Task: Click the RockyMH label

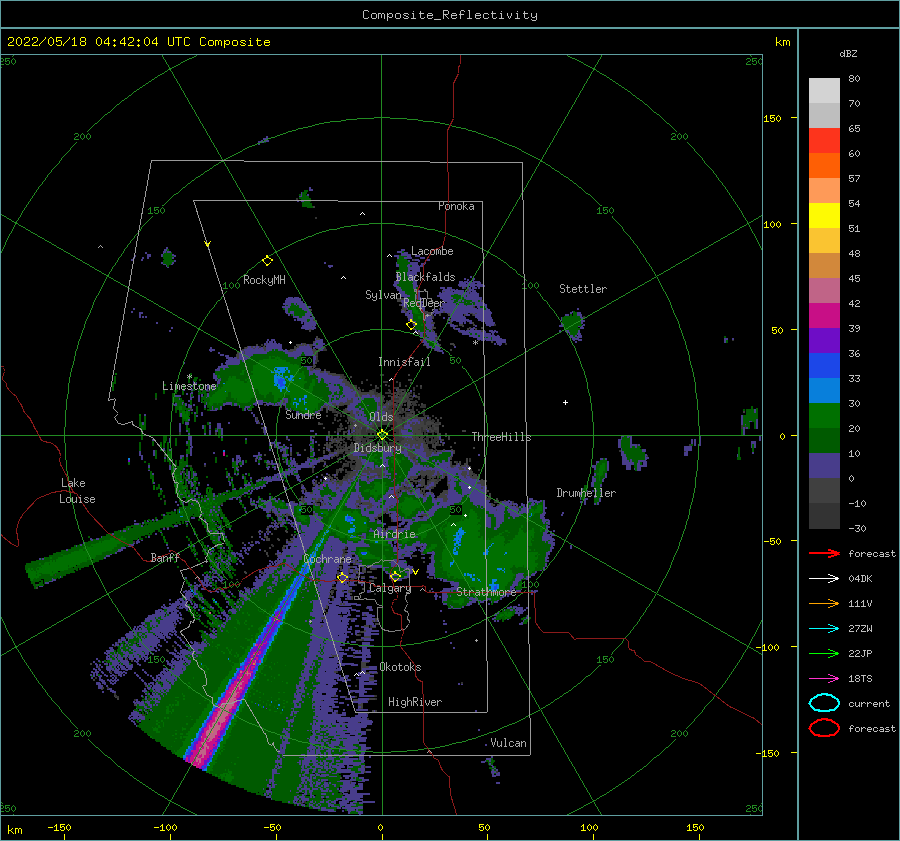Action: pos(264,280)
